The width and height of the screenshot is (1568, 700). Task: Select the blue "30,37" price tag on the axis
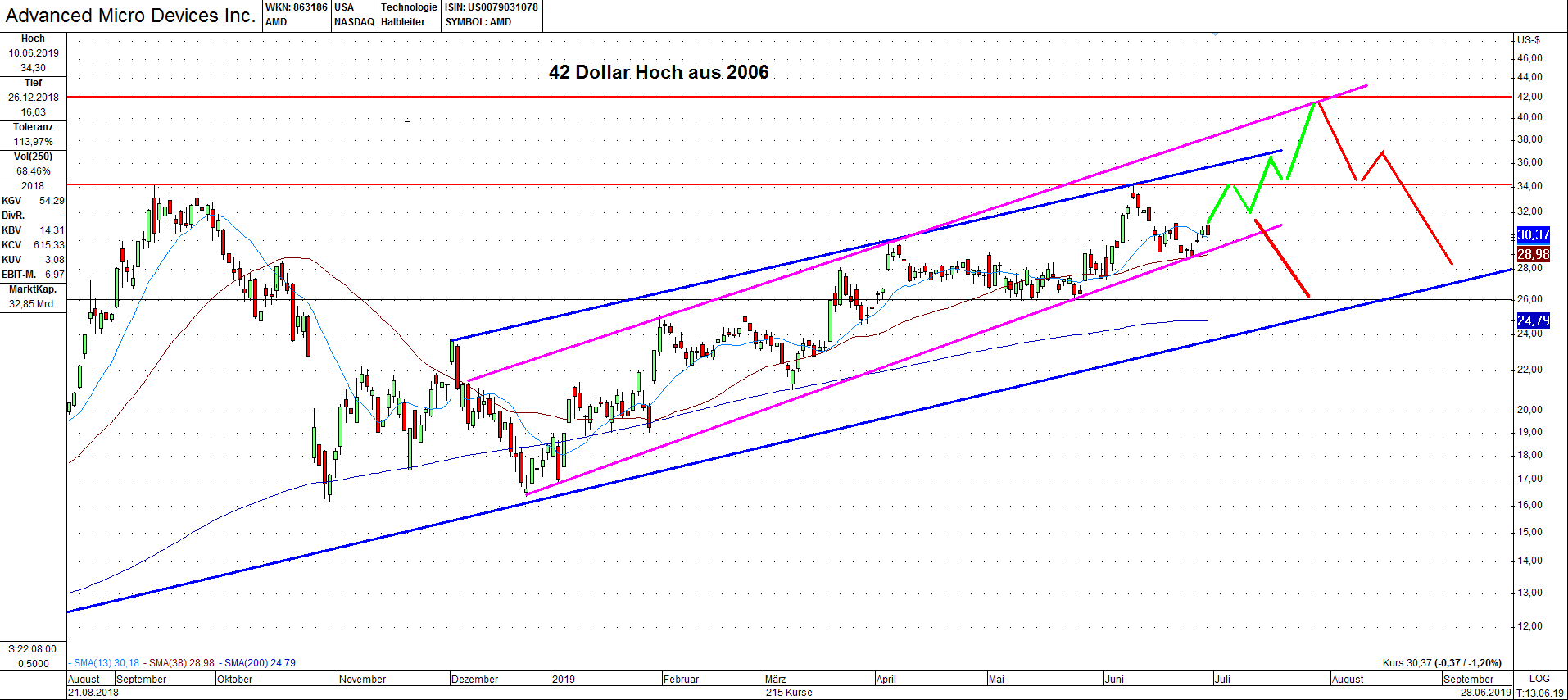[1534, 234]
